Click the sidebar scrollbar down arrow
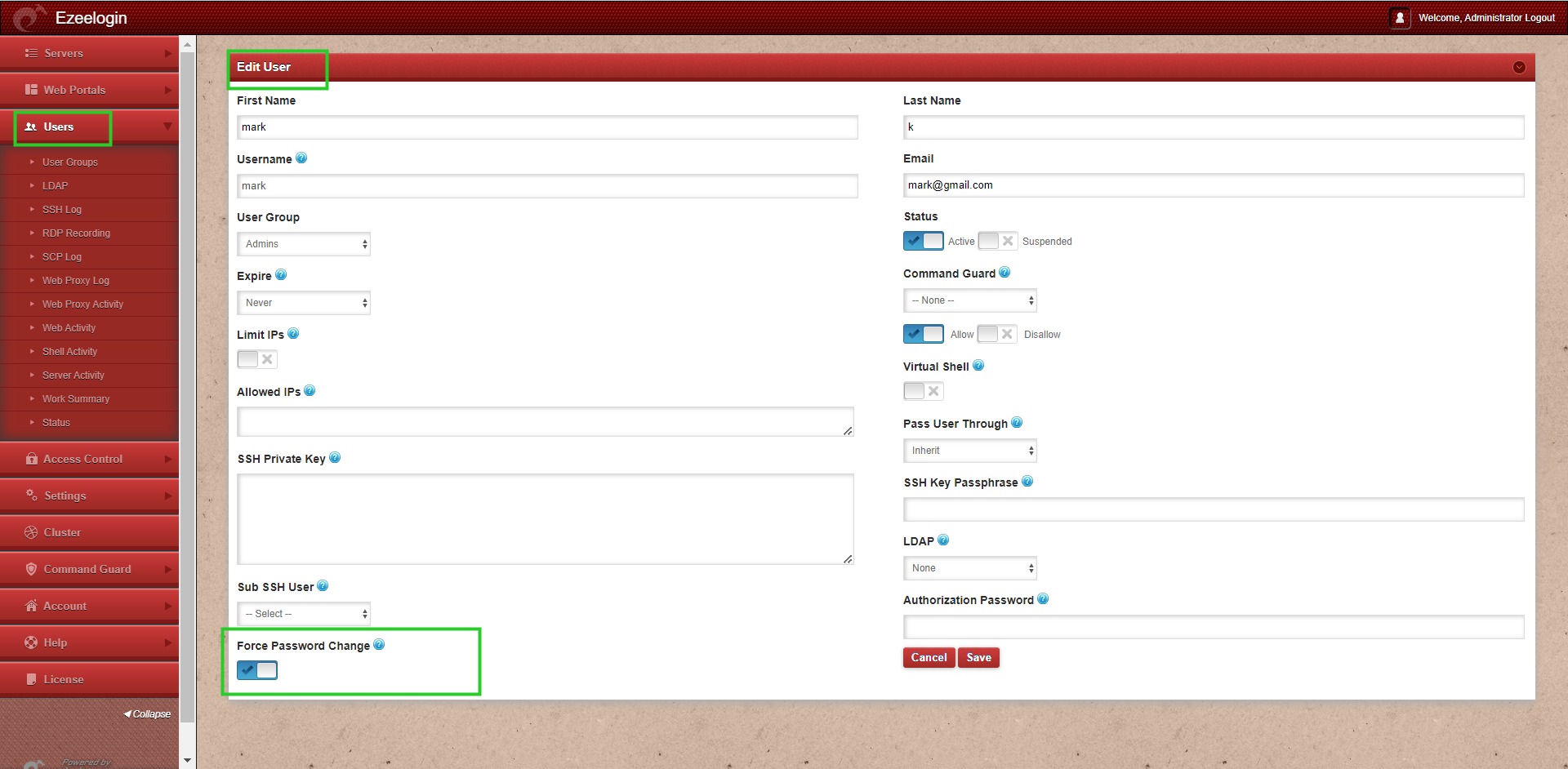1568x769 pixels. 188,761
